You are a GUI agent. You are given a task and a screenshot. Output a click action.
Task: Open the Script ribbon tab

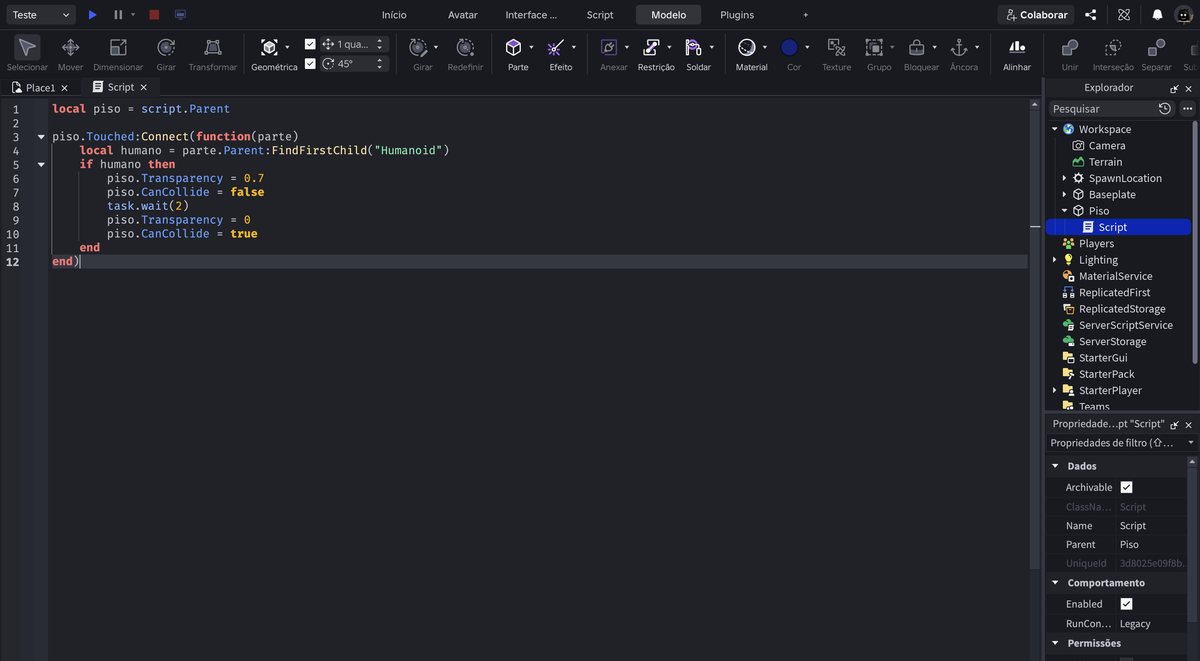coord(600,15)
